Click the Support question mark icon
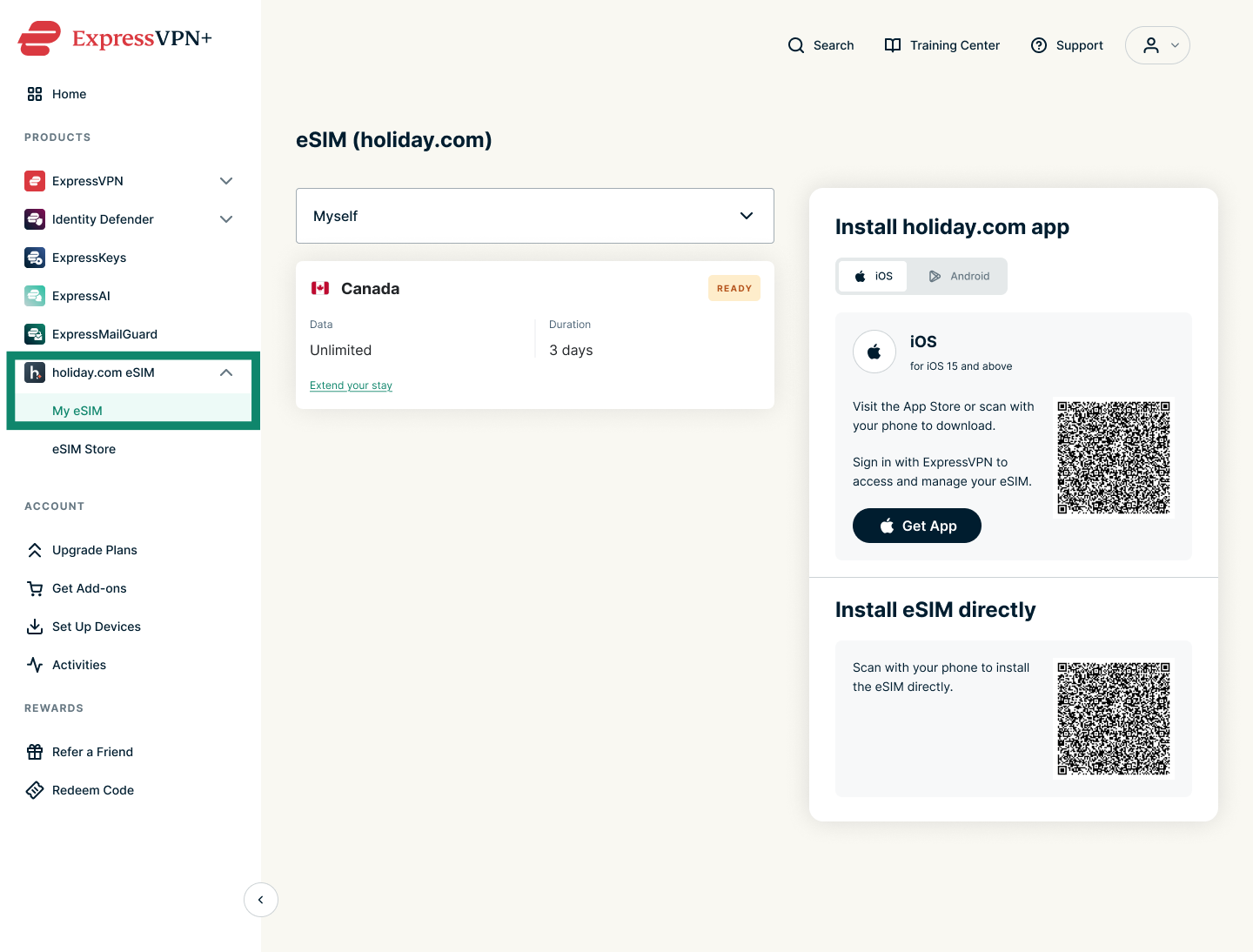Image resolution: width=1253 pixels, height=952 pixels. [1039, 45]
